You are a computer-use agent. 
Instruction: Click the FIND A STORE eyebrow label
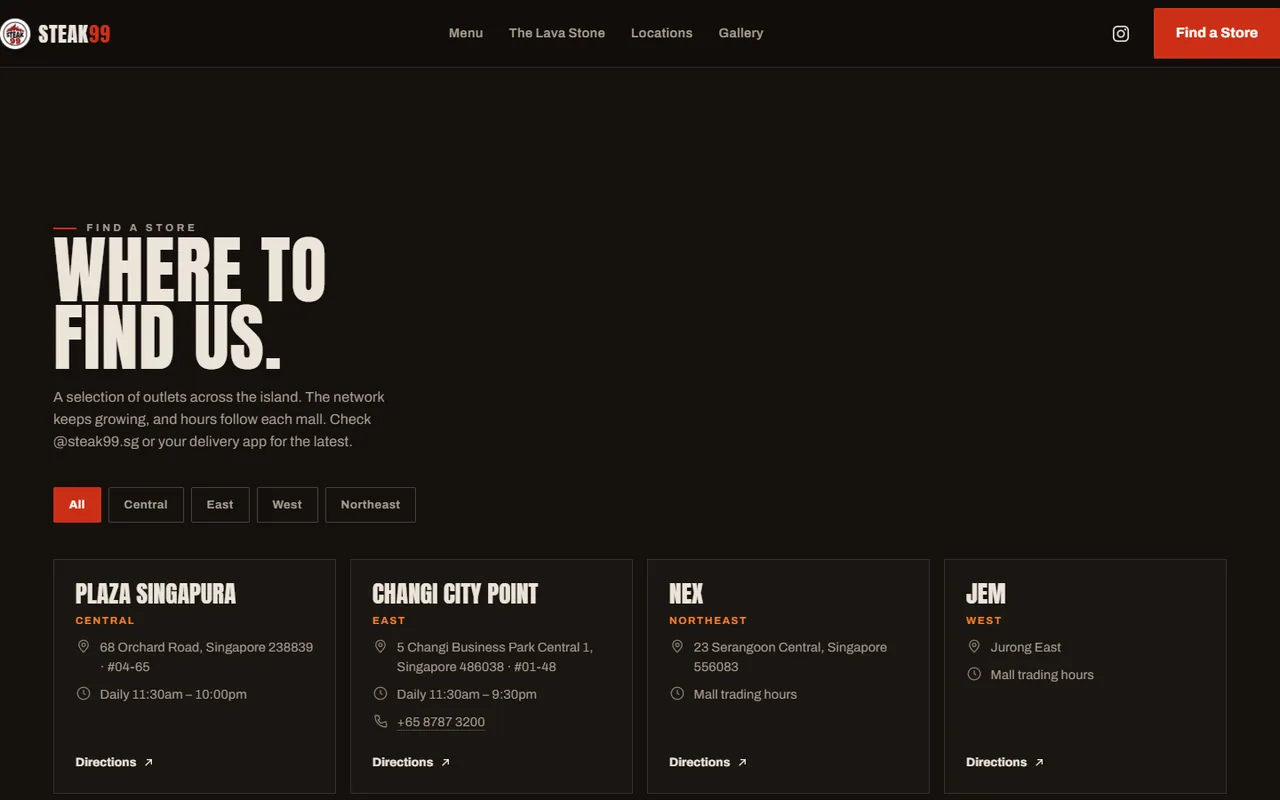pos(141,228)
